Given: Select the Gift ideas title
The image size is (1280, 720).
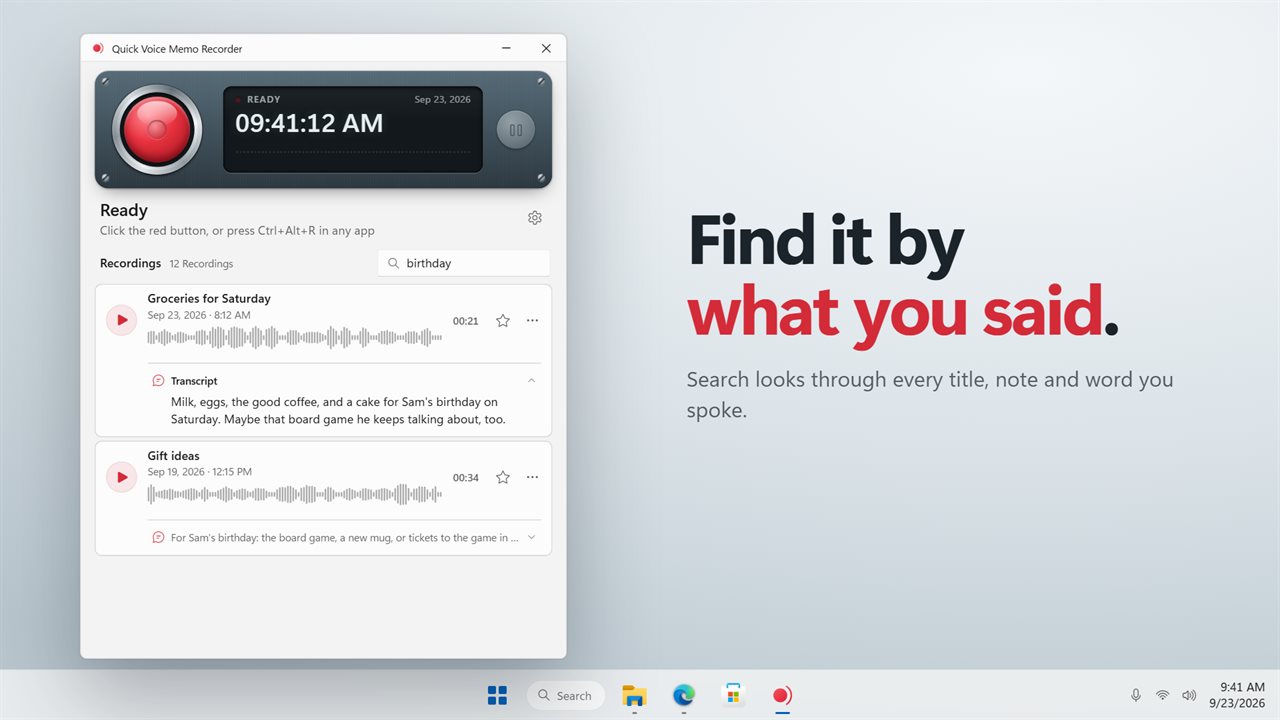Looking at the screenshot, I should 174,456.
